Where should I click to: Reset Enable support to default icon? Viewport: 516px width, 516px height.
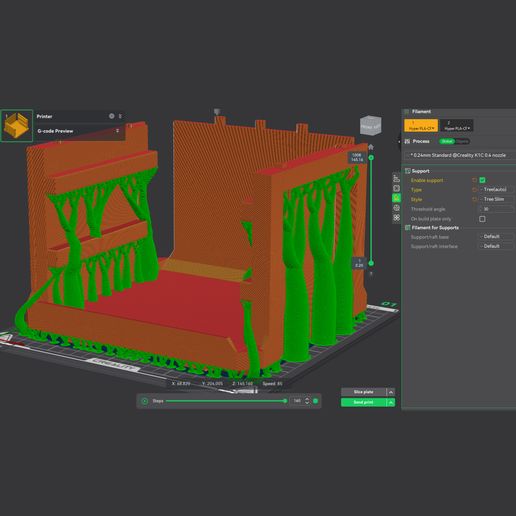tap(474, 180)
